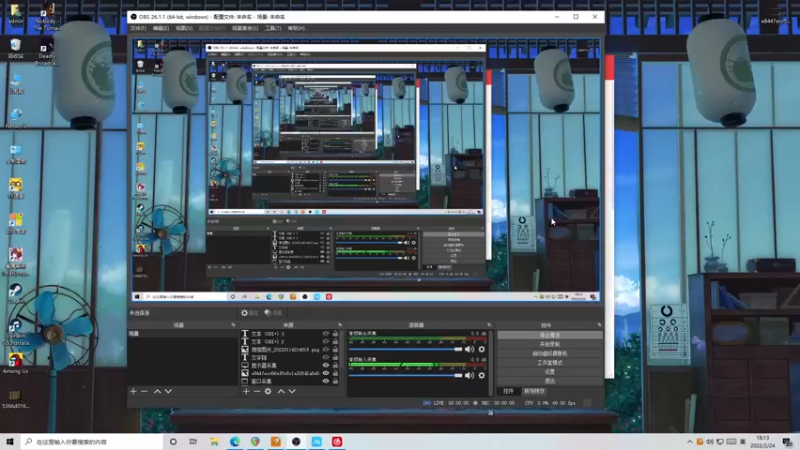Move the source down in the Sources list
The height and width of the screenshot is (450, 800).
(x=292, y=391)
